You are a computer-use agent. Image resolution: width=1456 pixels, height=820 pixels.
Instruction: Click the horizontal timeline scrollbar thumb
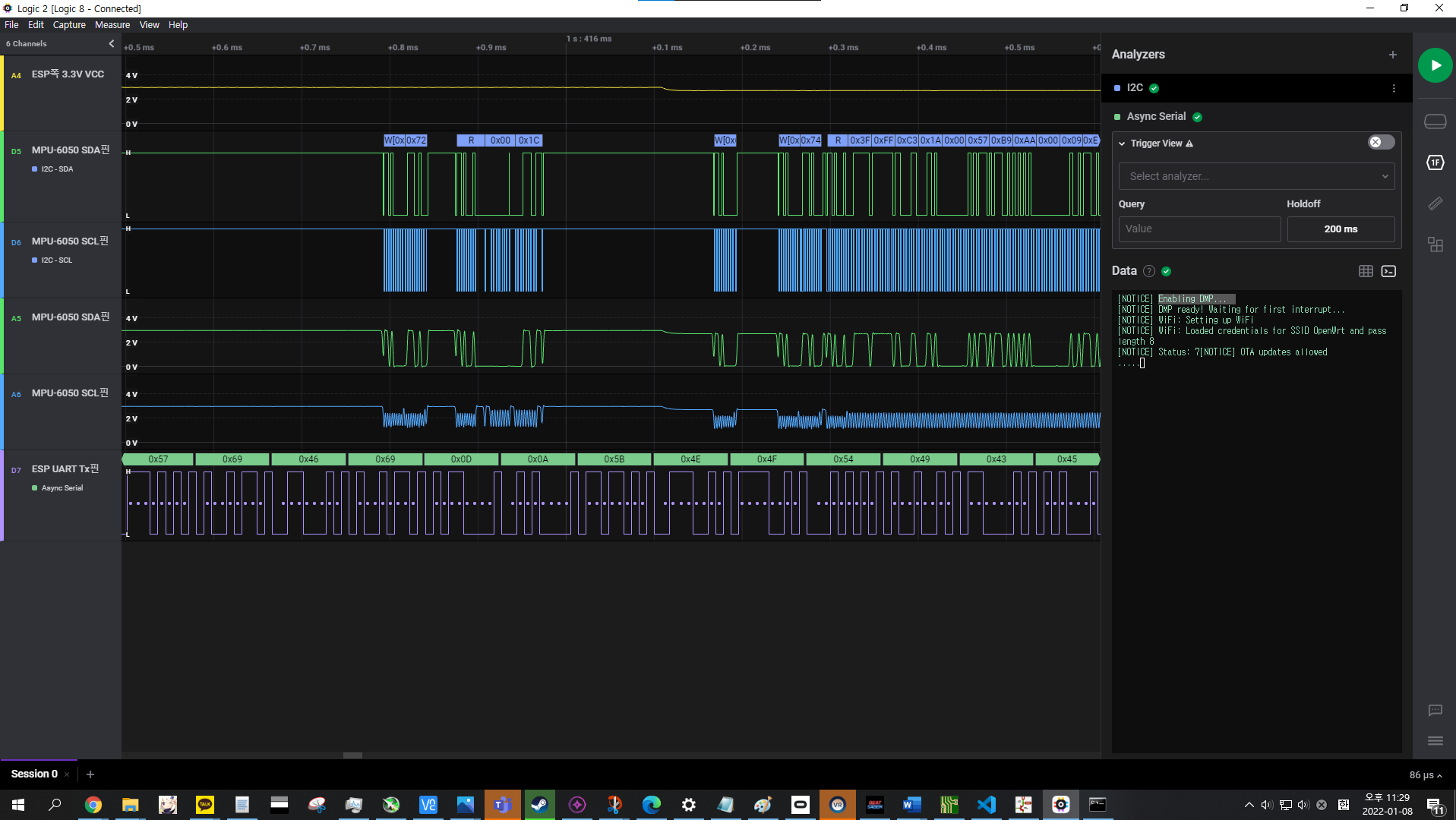point(352,755)
